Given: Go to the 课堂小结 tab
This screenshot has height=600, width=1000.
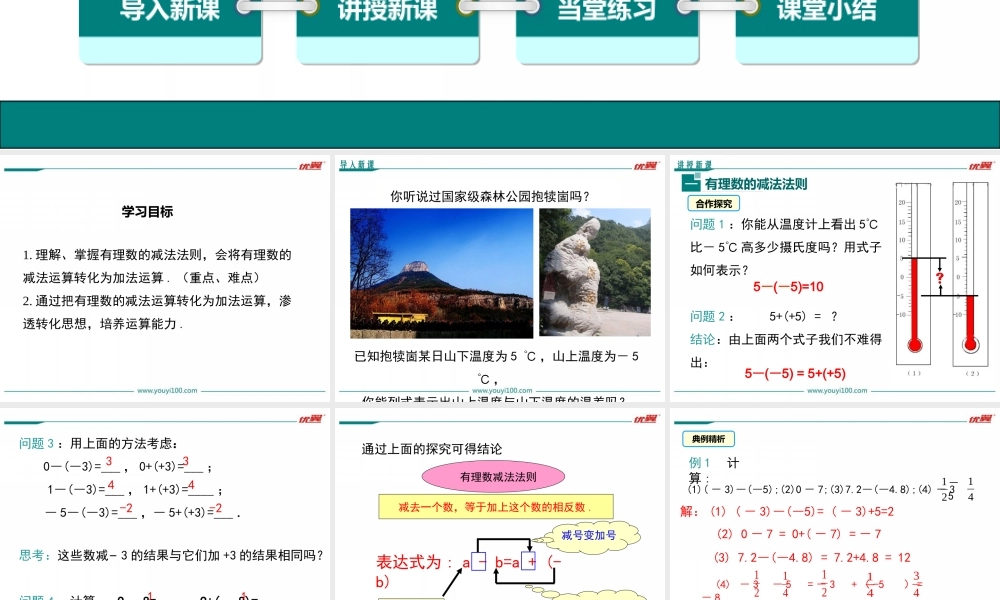Looking at the screenshot, I should coord(826,14).
